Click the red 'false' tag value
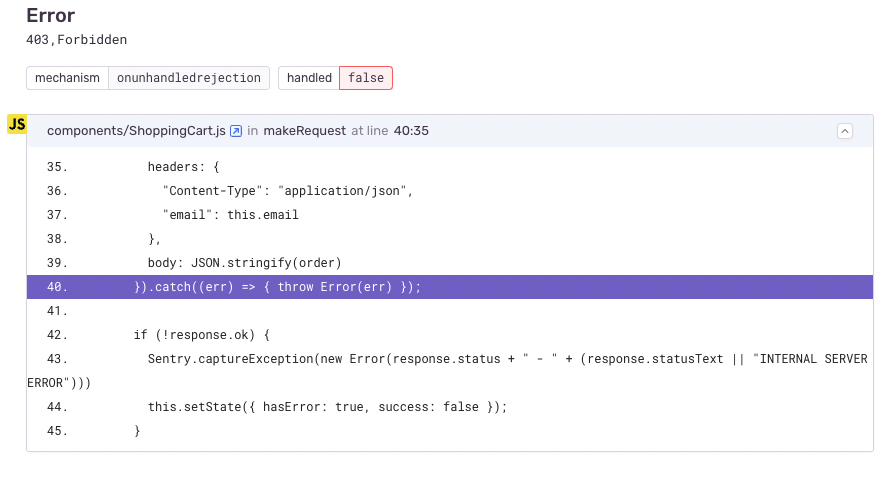Image resolution: width=893 pixels, height=480 pixels. [x=366, y=78]
